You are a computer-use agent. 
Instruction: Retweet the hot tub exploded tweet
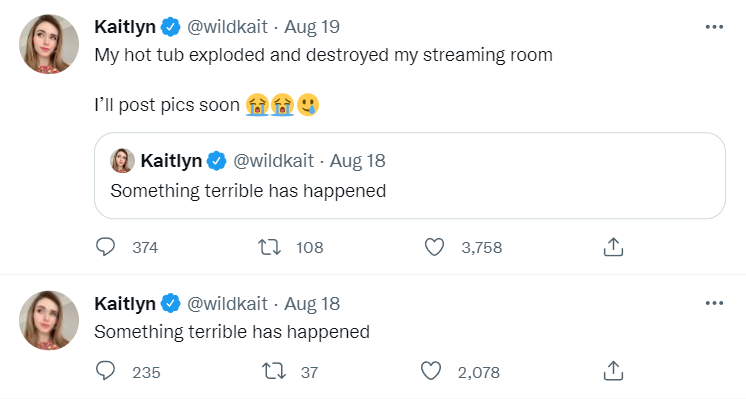269,247
